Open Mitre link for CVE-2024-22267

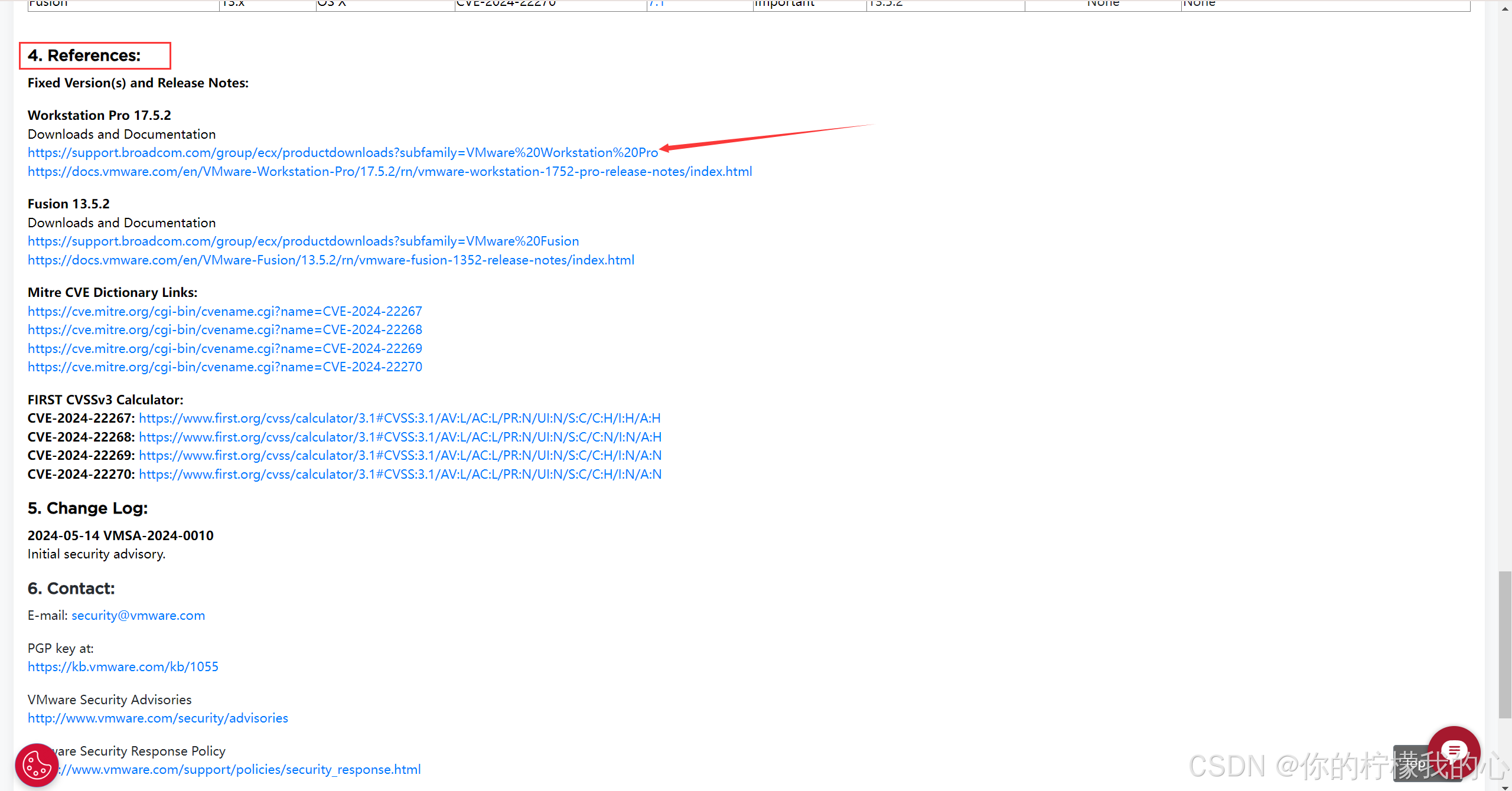(x=225, y=311)
